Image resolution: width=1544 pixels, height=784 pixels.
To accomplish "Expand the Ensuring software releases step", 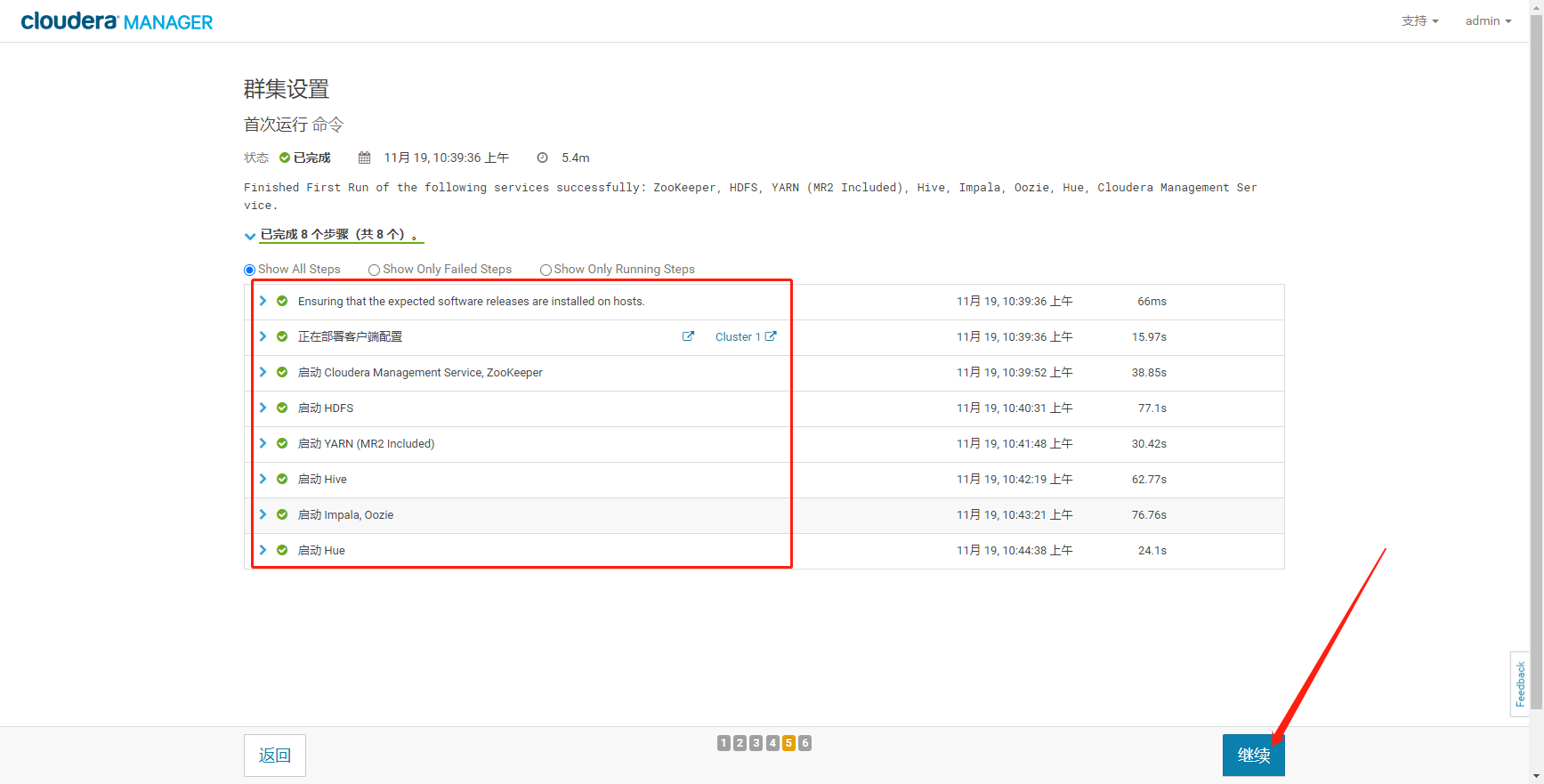I will pos(263,301).
